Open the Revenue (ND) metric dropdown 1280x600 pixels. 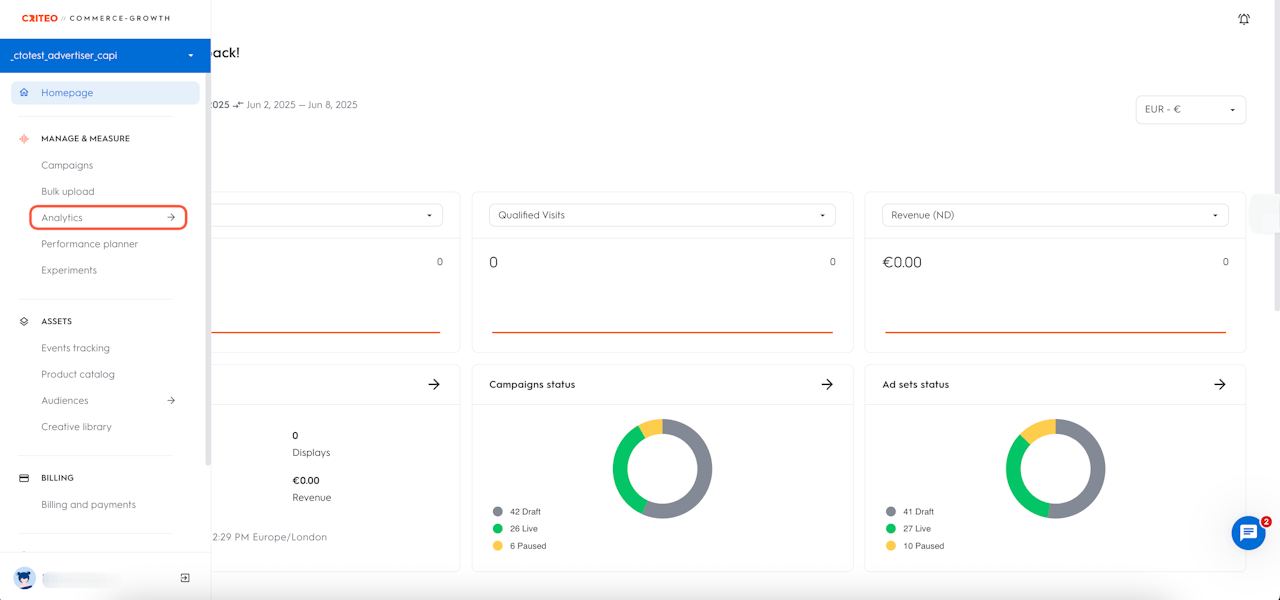(x=1054, y=215)
